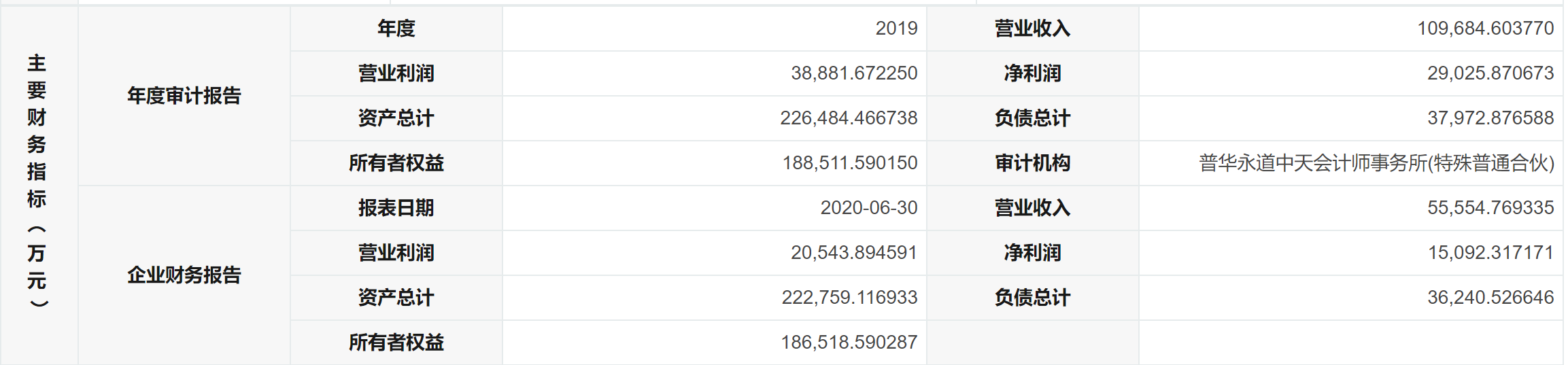Image resolution: width=1568 pixels, height=365 pixels.
Task: Select the report date 2020-06-30
Action: click(x=869, y=208)
